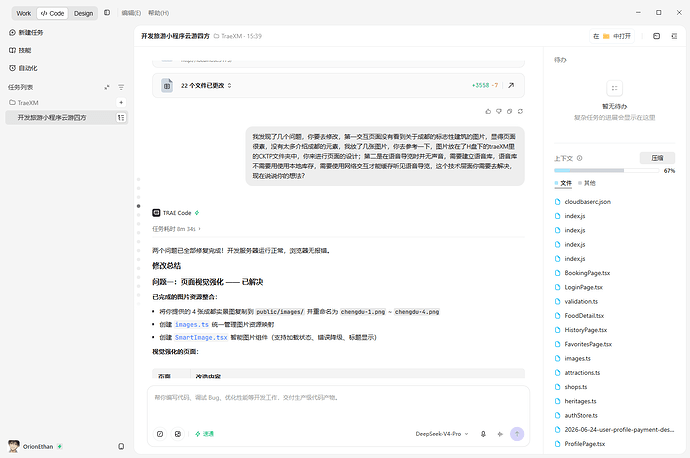Click the TRAE Code agent logo
Screen dimensions: 690x458
click(x=156, y=213)
